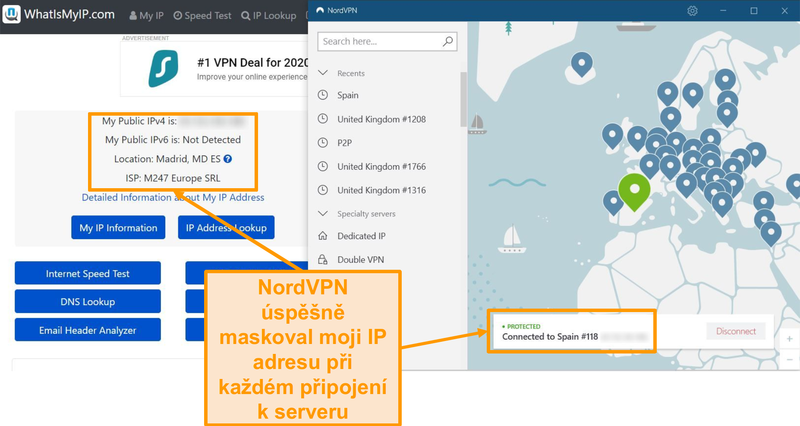Click the server list scrollbar

(463, 99)
